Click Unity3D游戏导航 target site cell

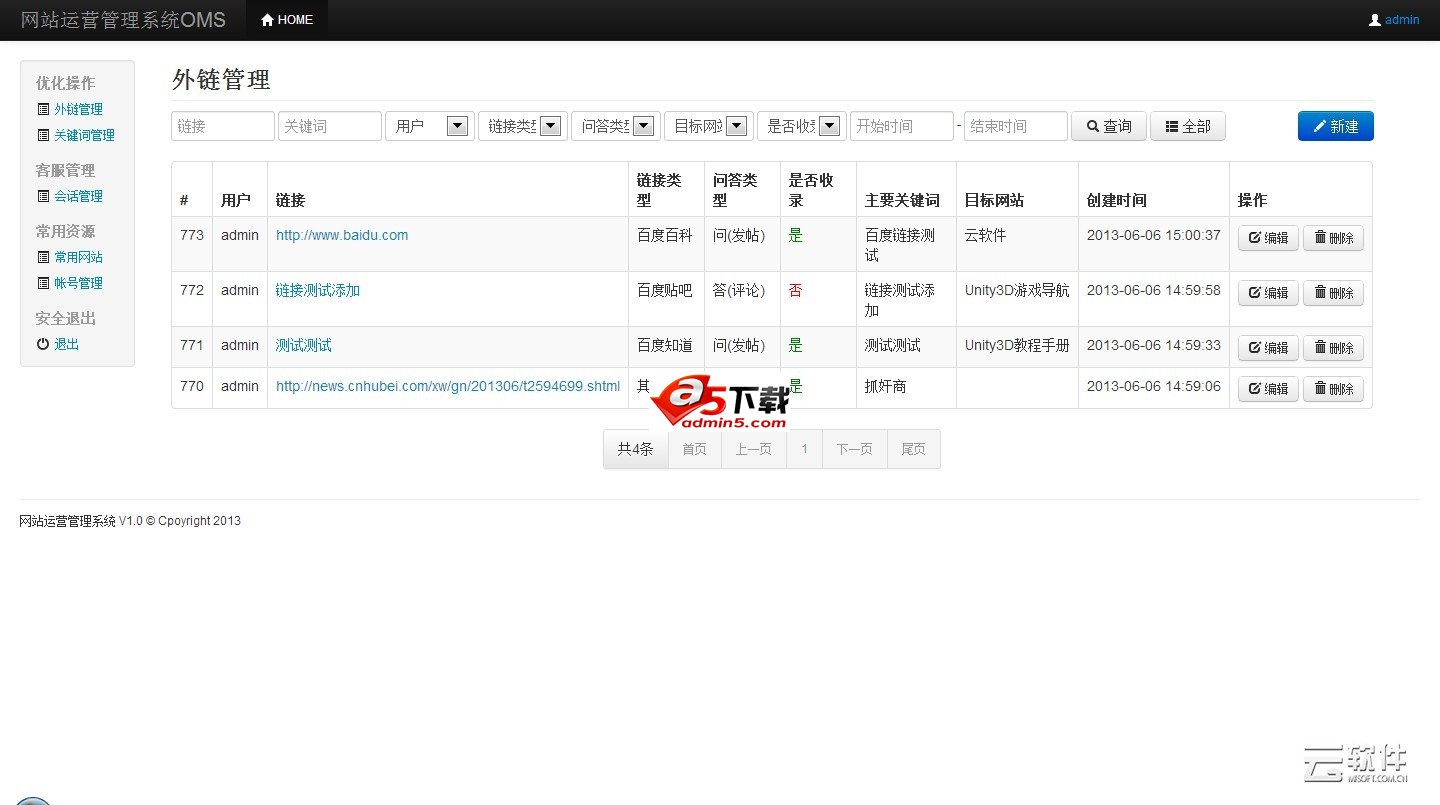pos(1017,290)
